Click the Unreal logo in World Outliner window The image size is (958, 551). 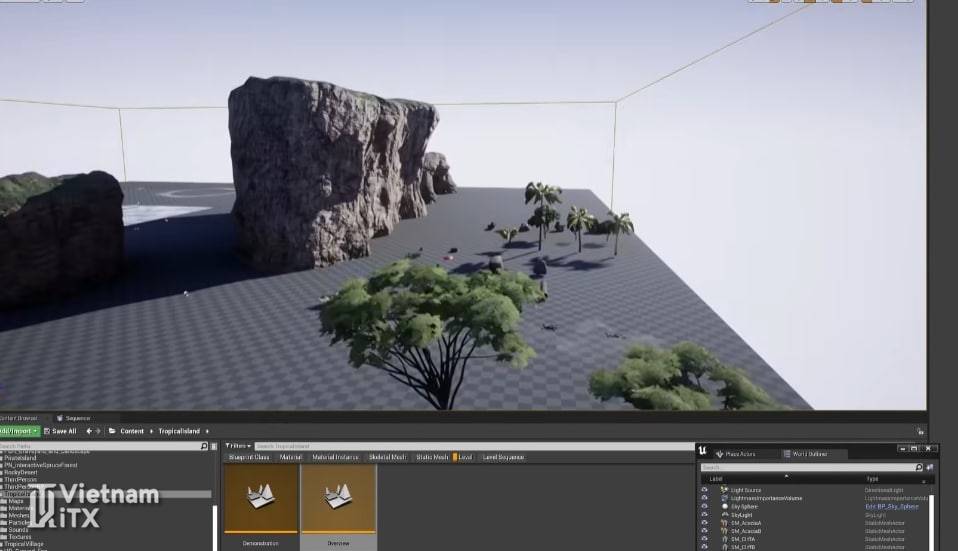pyautogui.click(x=703, y=451)
